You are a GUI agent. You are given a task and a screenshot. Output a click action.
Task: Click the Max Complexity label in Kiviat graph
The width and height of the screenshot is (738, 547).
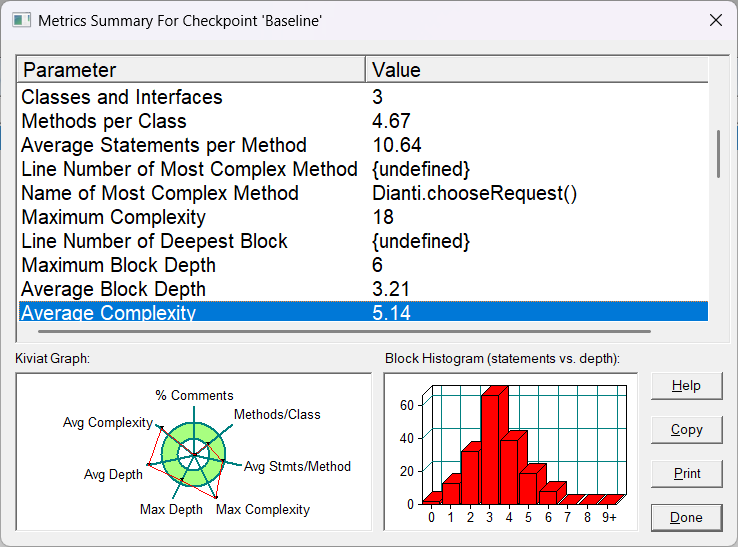[263, 509]
